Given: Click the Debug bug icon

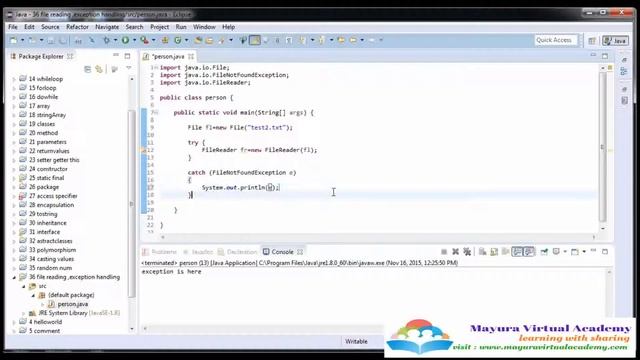Looking at the screenshot, I should coord(107,40).
